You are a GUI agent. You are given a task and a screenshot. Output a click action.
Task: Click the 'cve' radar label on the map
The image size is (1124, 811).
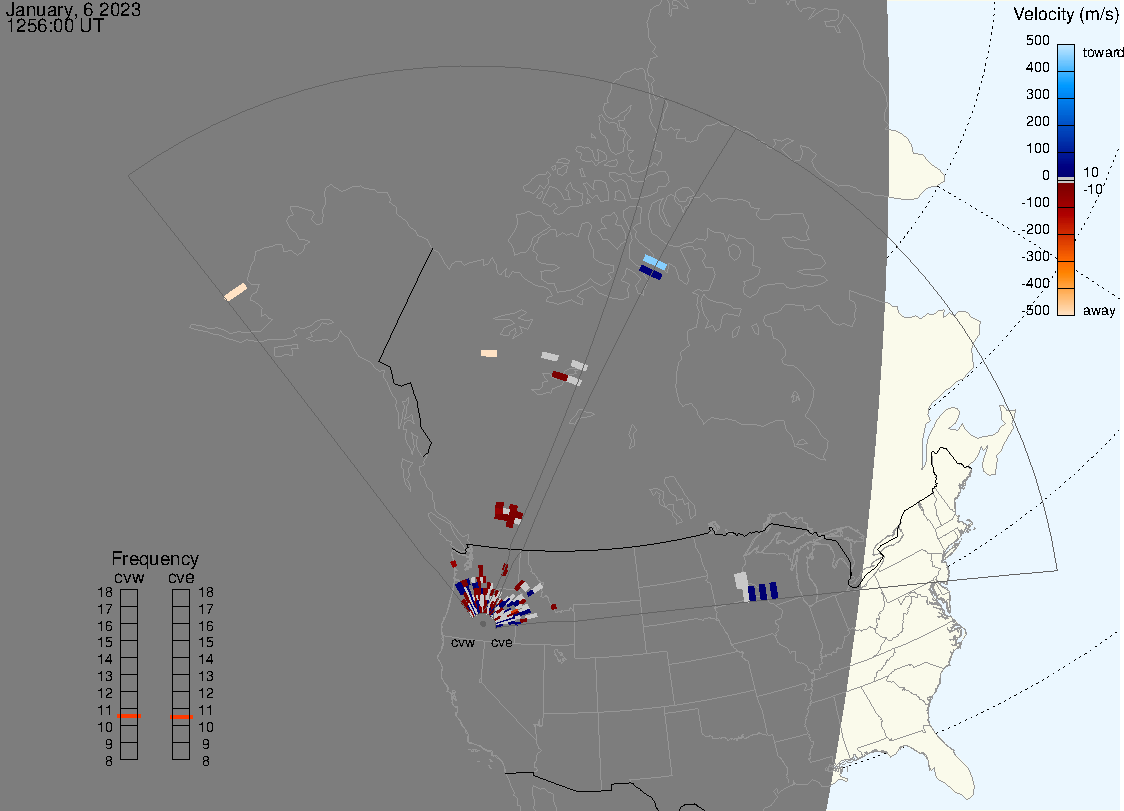click(502, 642)
